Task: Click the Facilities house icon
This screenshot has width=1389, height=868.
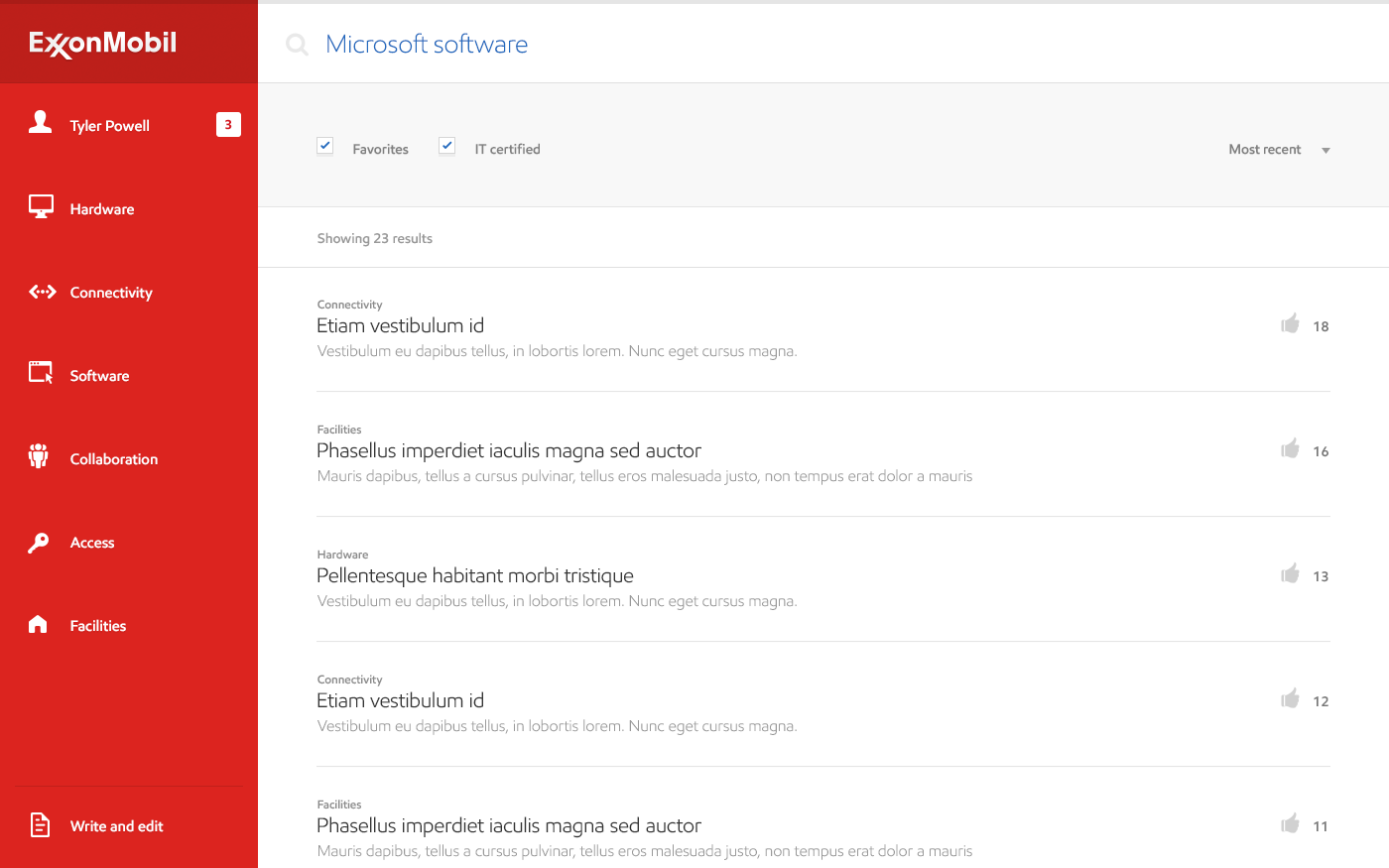Action: [x=38, y=624]
